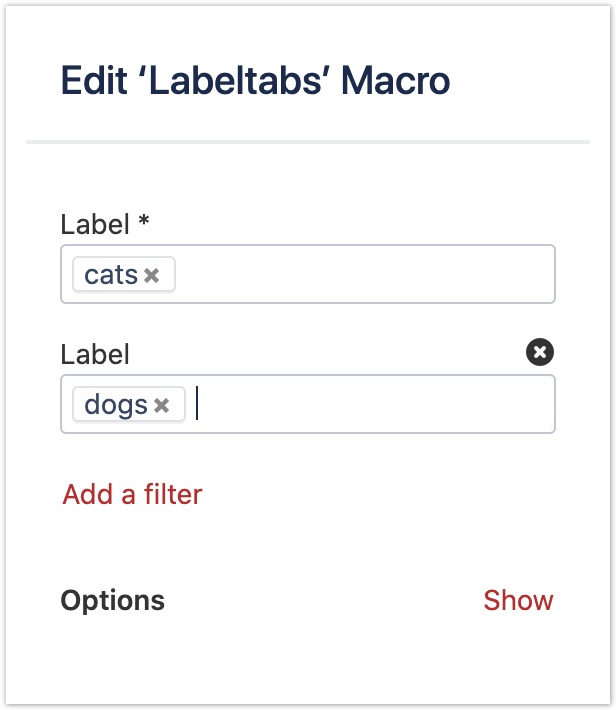Click the required 'Label *' field caption

(96, 224)
